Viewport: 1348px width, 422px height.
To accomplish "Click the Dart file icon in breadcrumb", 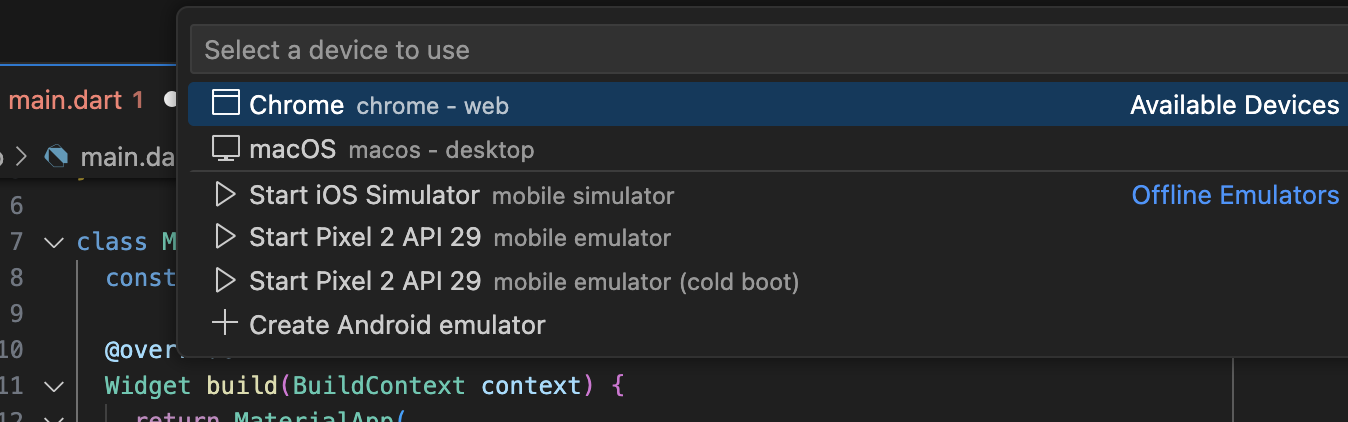I will coord(57,156).
